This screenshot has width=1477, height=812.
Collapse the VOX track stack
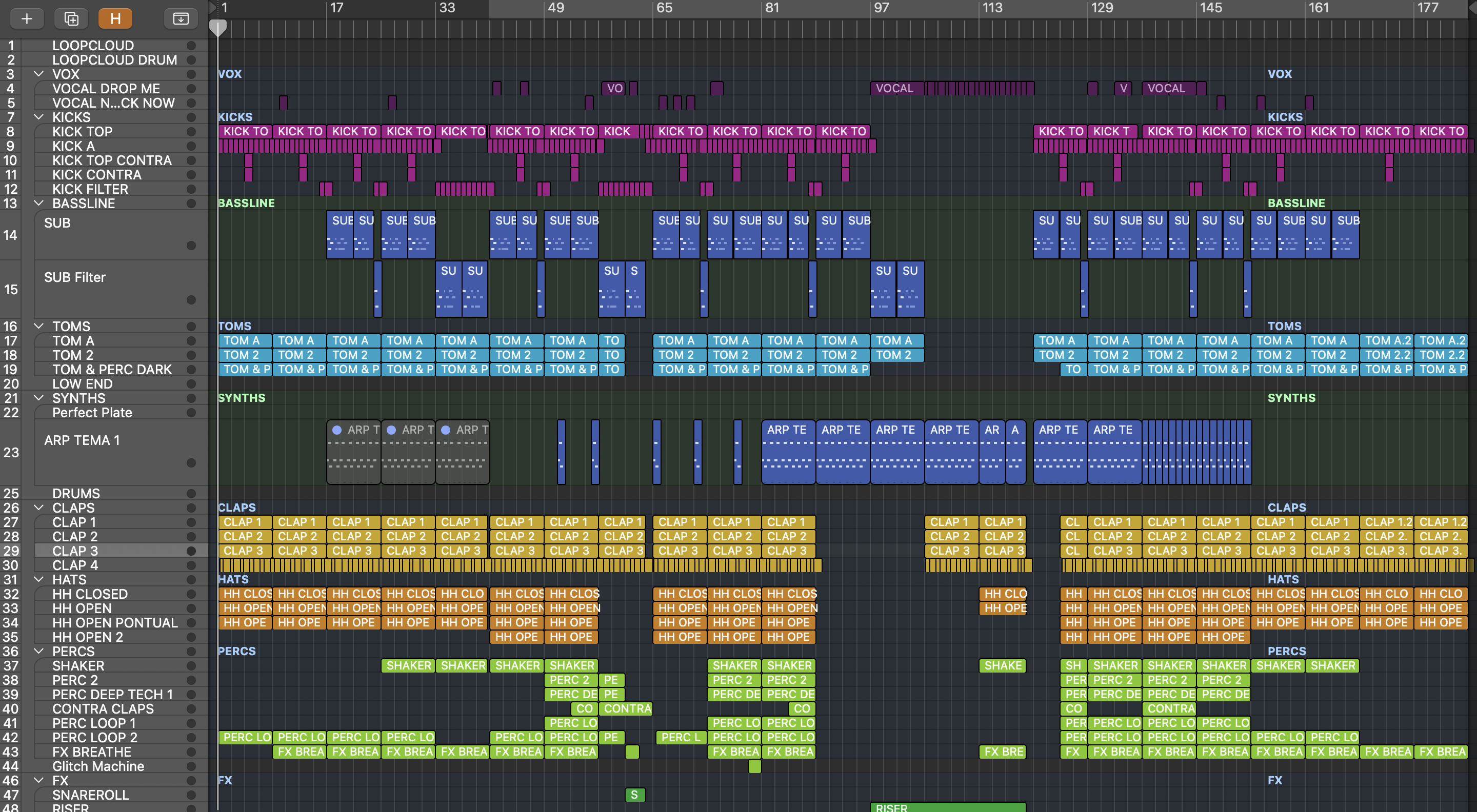[39, 74]
